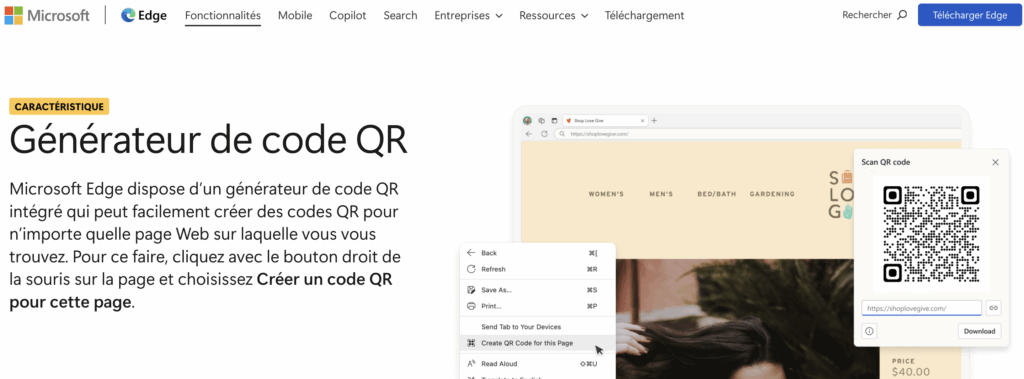Click the Scan QR code popup title

(886, 162)
